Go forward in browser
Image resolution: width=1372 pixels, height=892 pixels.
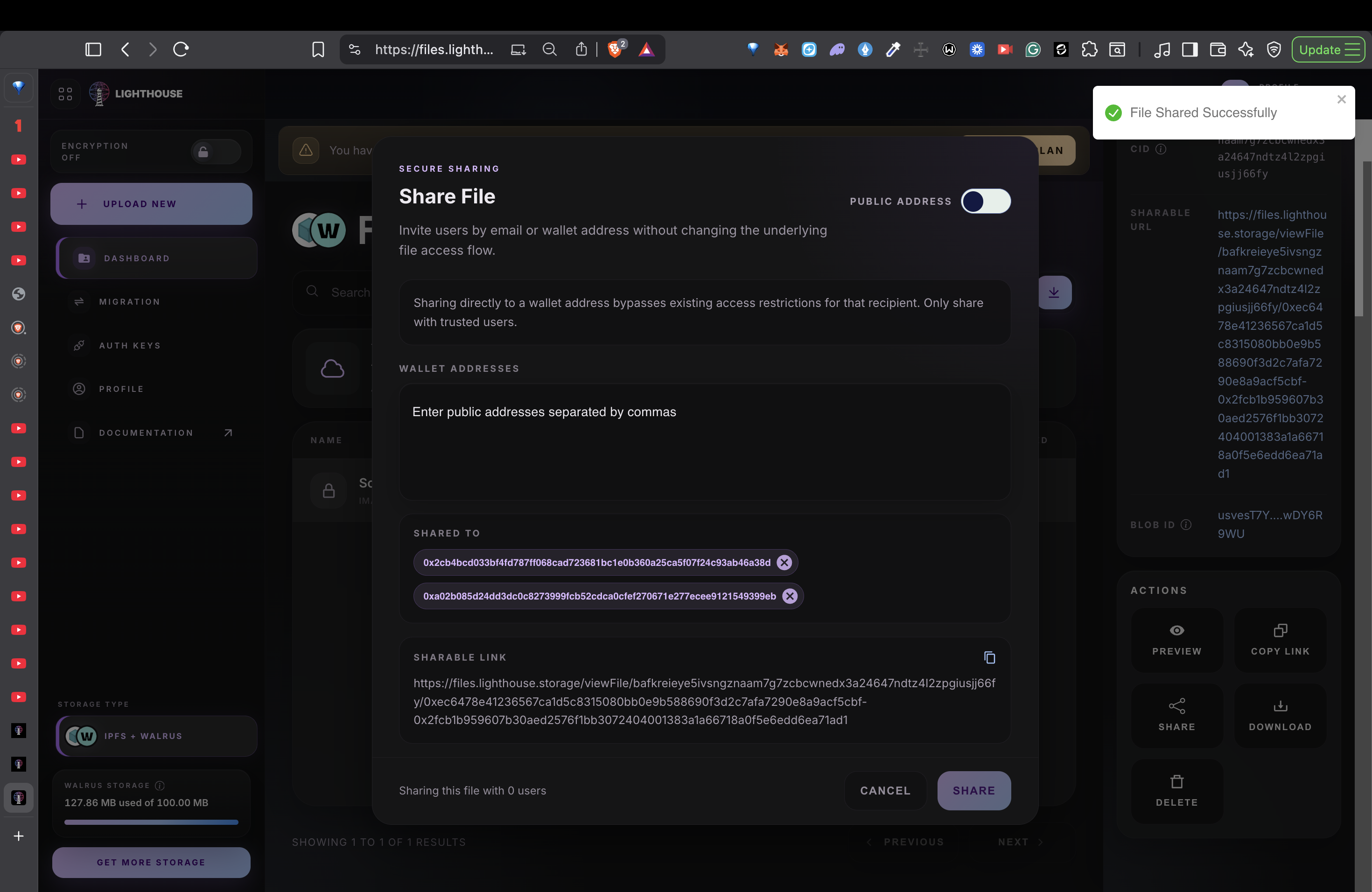pos(153,49)
